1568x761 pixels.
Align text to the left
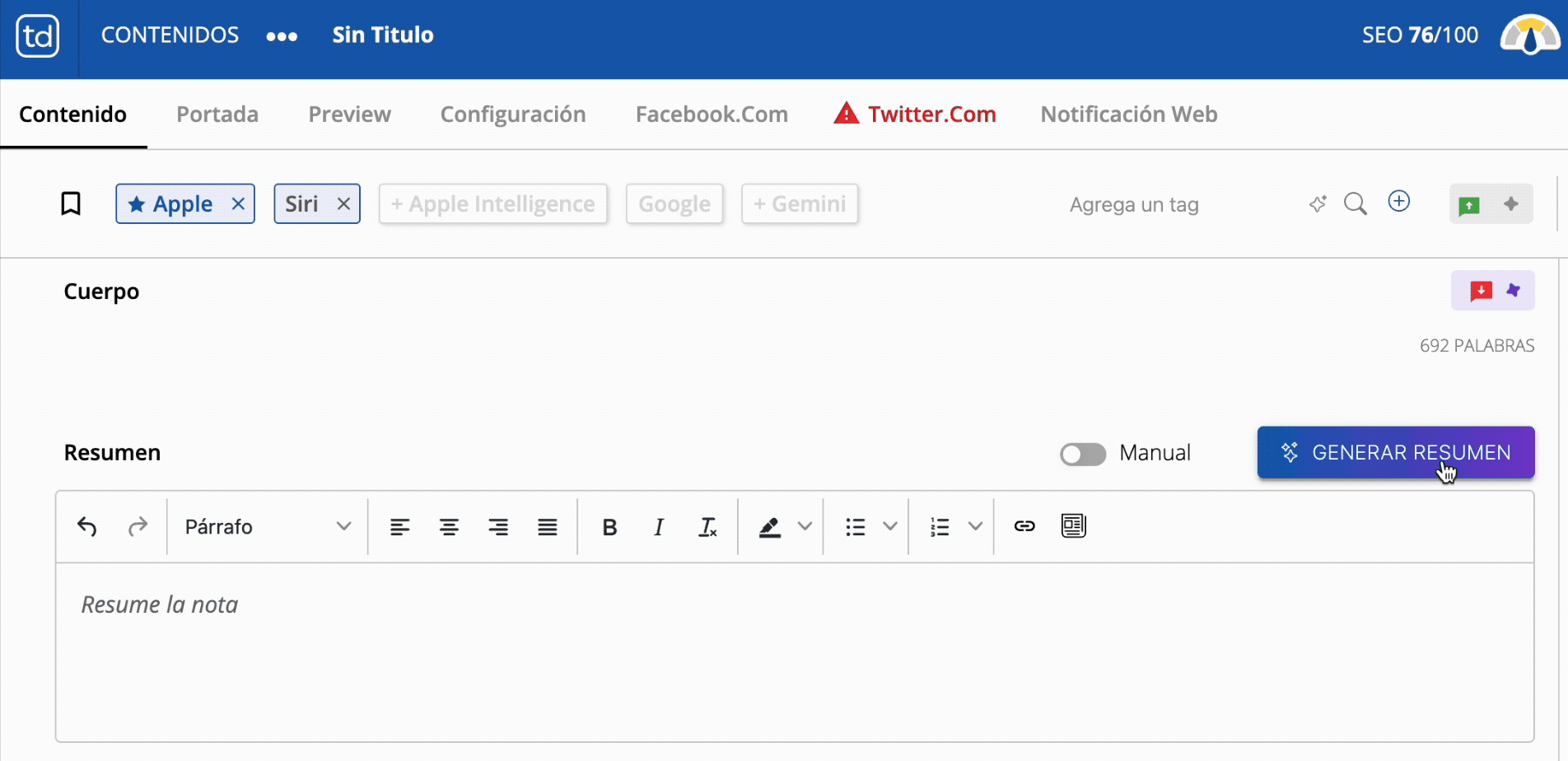[x=399, y=527]
